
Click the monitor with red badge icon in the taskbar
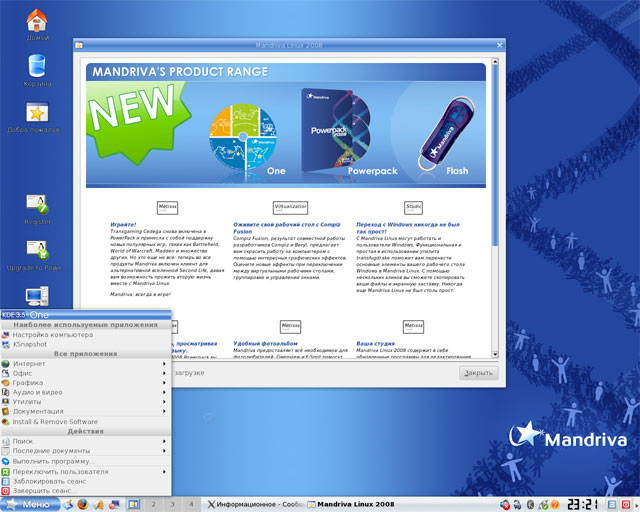tap(114, 505)
